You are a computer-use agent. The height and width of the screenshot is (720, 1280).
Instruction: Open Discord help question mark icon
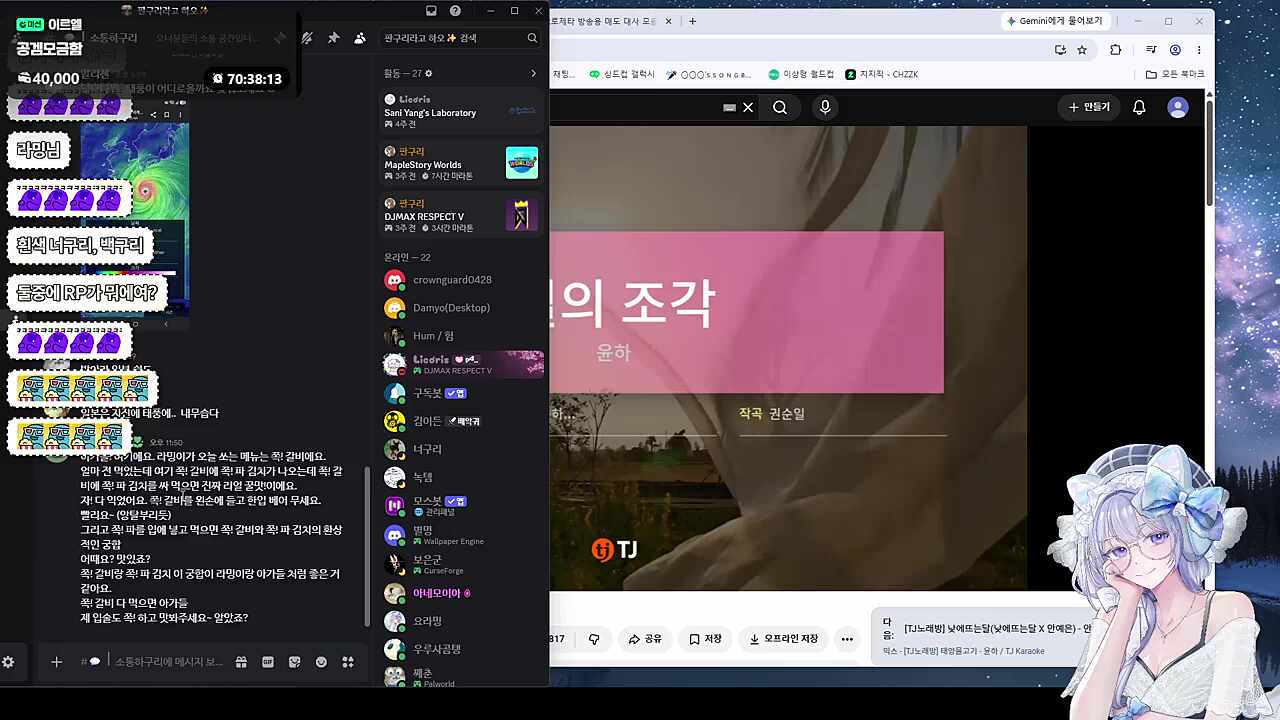(x=456, y=11)
